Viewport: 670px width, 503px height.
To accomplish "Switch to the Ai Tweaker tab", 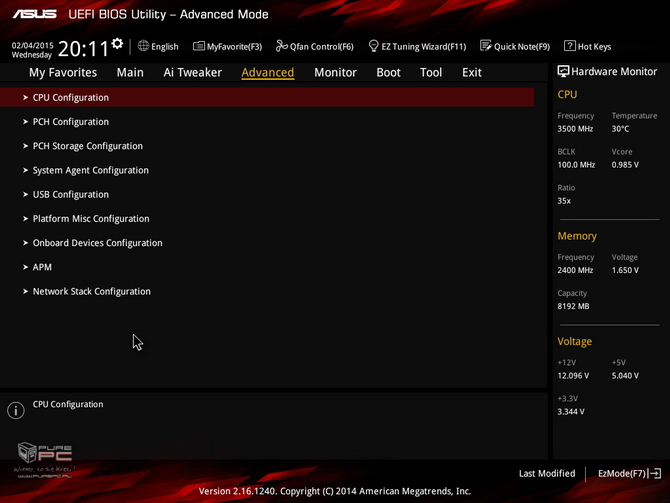I will (x=192, y=72).
